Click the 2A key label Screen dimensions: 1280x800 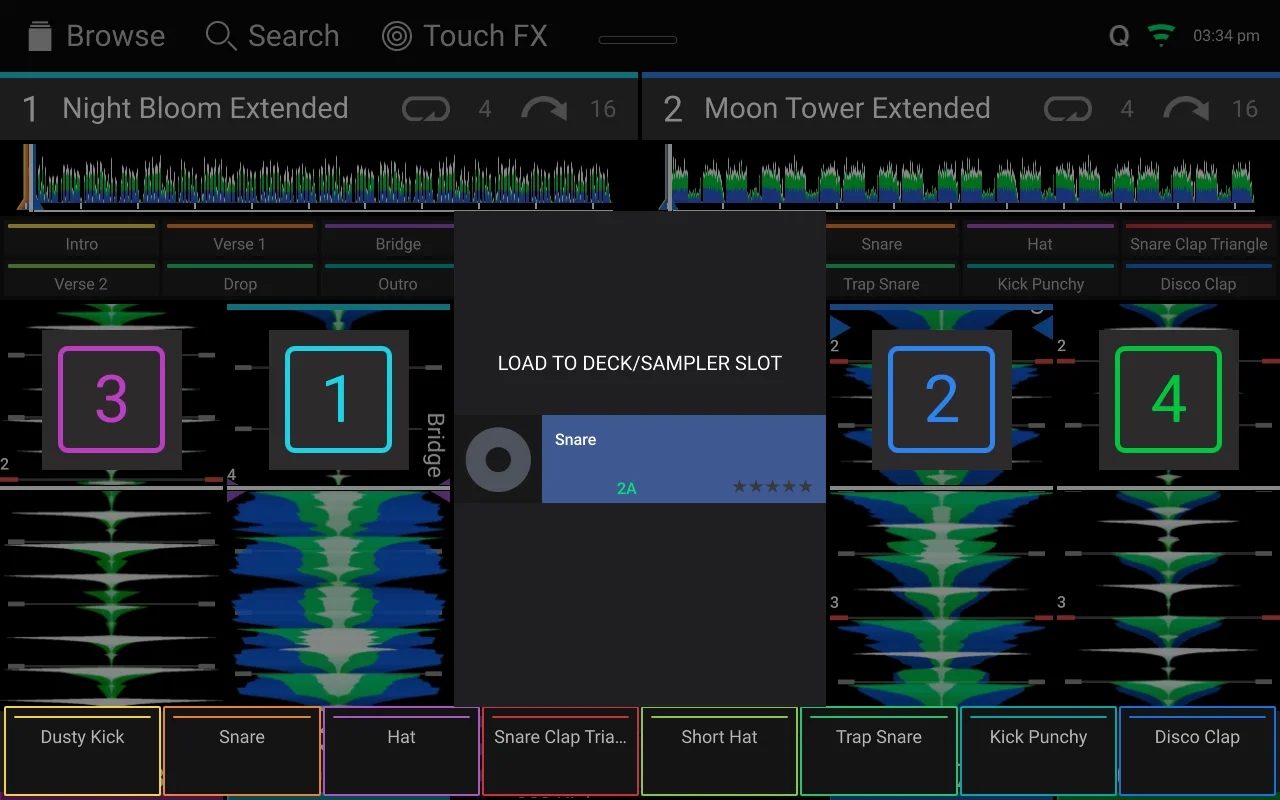click(627, 488)
